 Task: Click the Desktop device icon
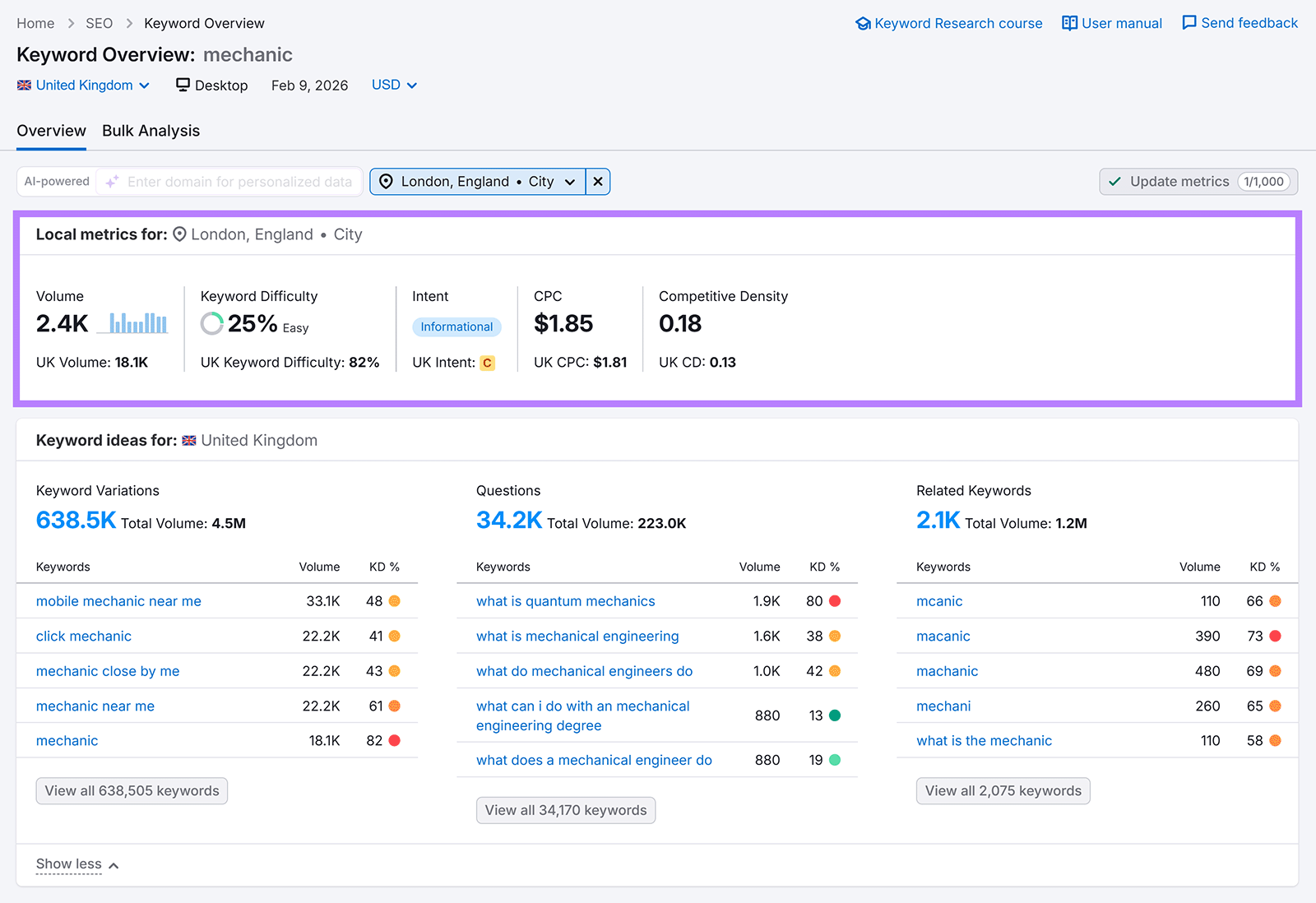[182, 85]
